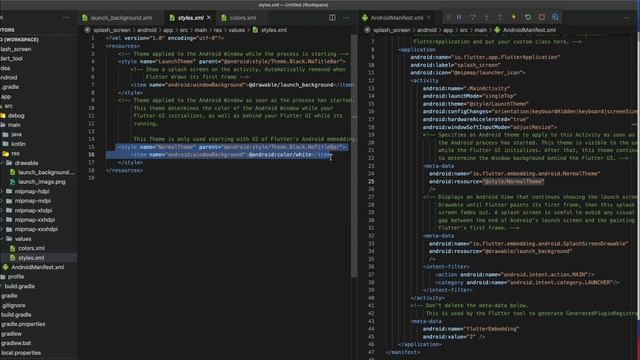
Task: Select styles.xml in file tree
Action: coord(31,258)
